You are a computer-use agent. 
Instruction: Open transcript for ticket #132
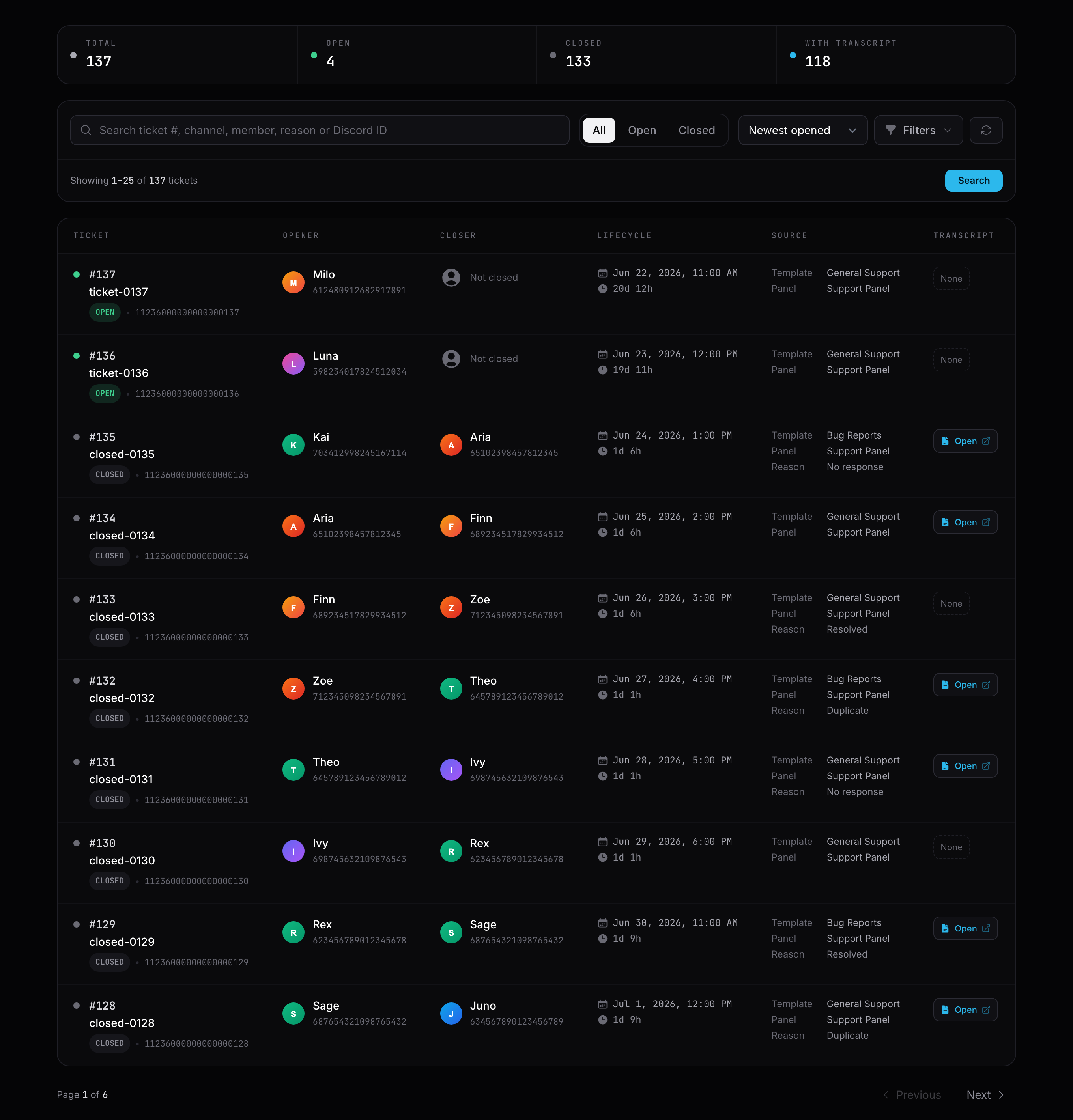tap(965, 685)
